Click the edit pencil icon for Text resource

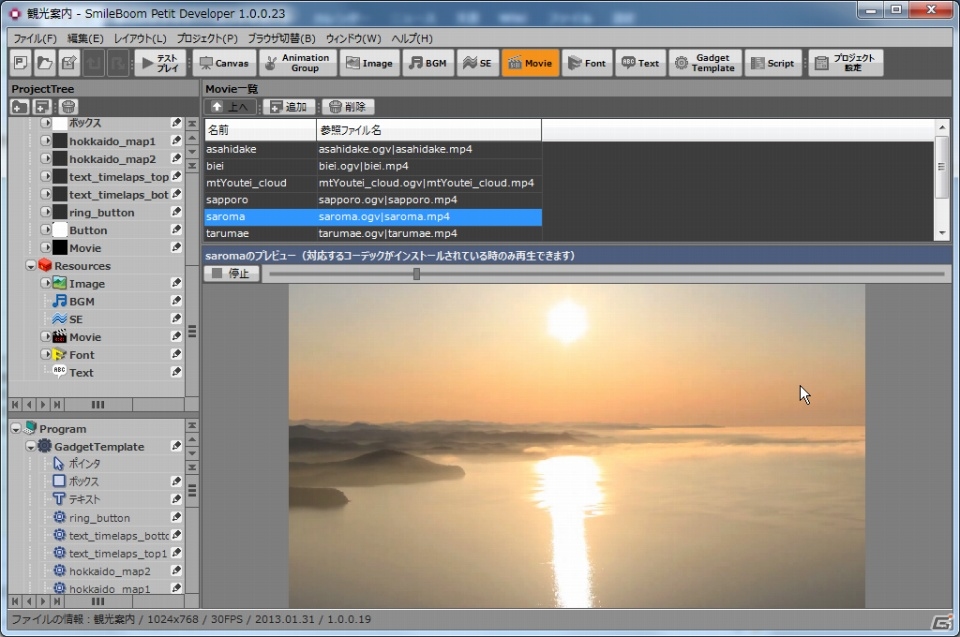pos(176,371)
